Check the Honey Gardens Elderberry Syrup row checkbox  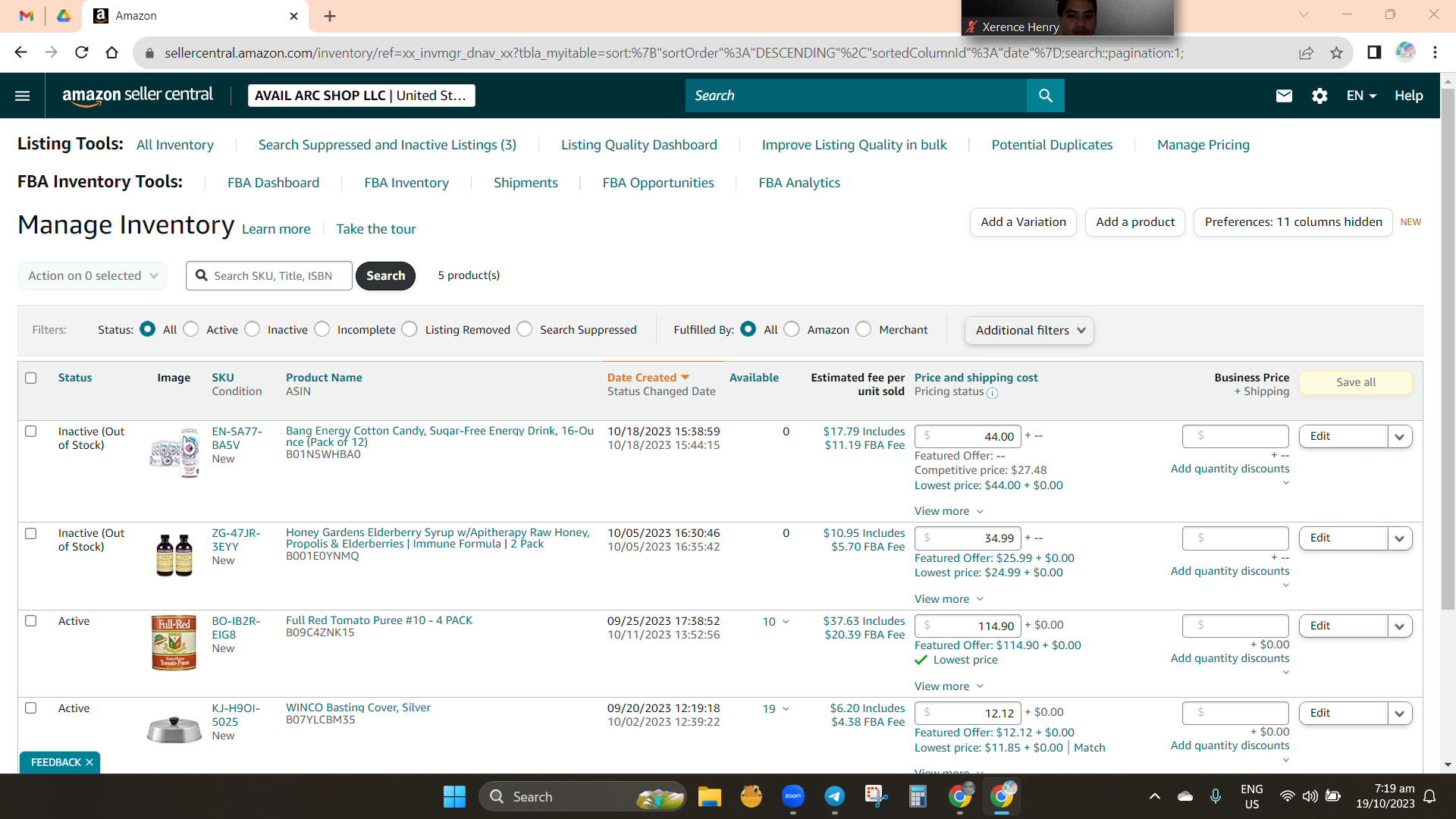[x=31, y=533]
